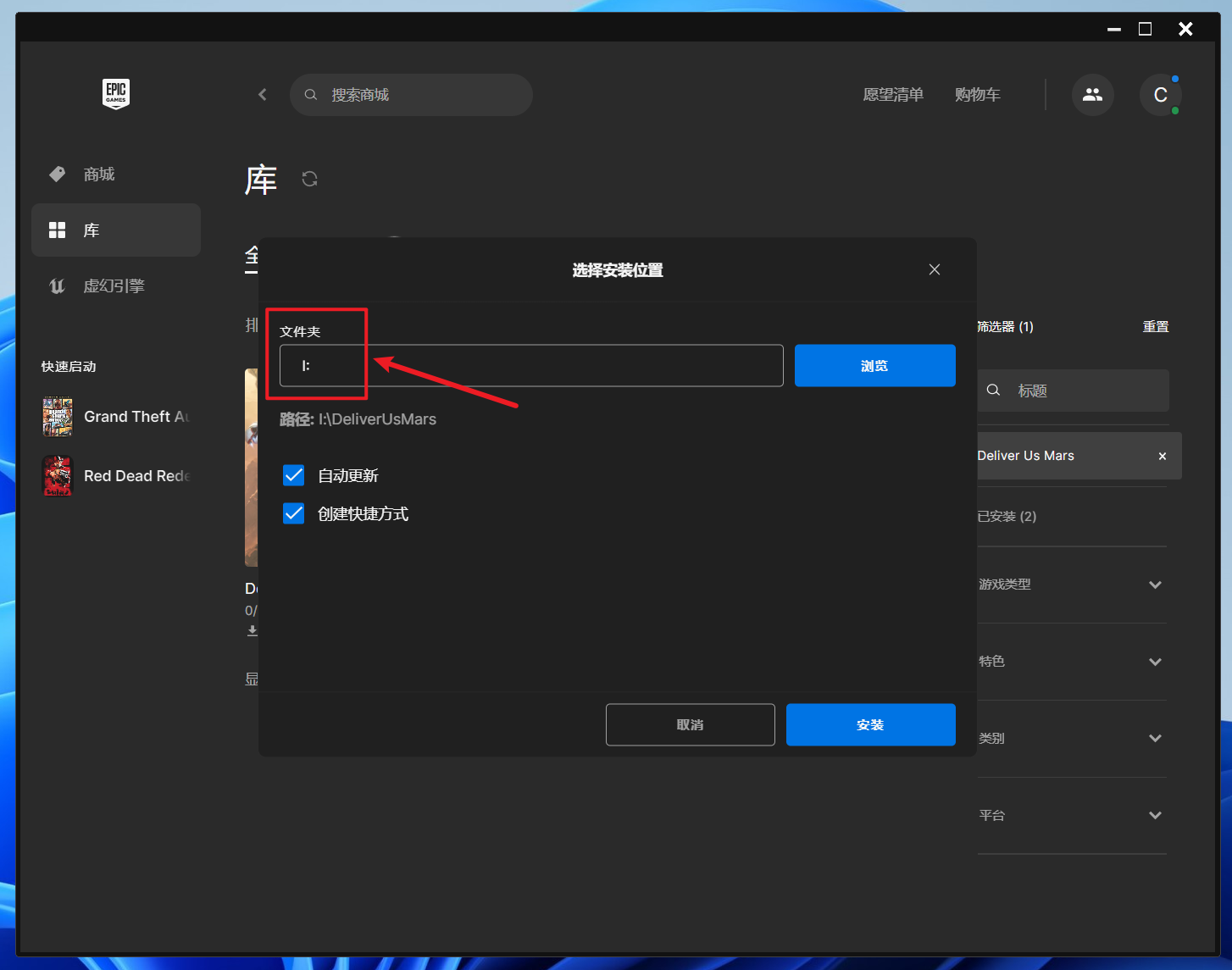Select 库 in the sidebar
This screenshot has width=1232, height=970.
pyautogui.click(x=116, y=230)
